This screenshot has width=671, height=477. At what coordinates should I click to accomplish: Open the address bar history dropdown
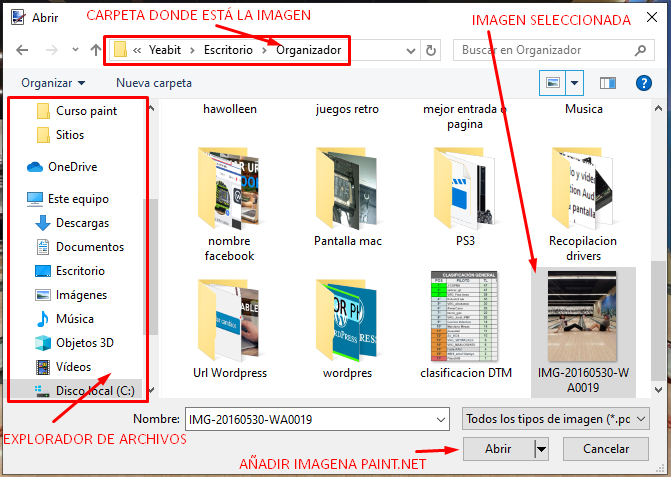(x=409, y=50)
